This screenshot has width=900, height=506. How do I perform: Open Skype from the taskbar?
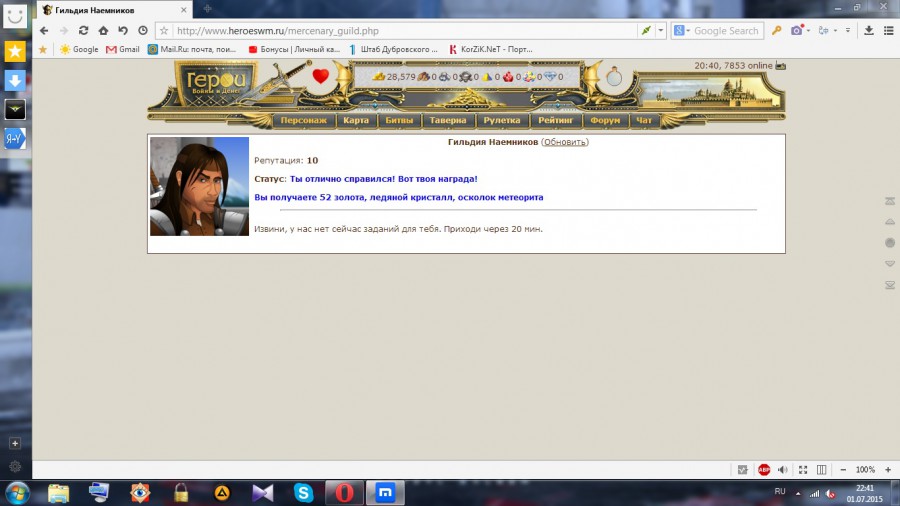(x=303, y=493)
